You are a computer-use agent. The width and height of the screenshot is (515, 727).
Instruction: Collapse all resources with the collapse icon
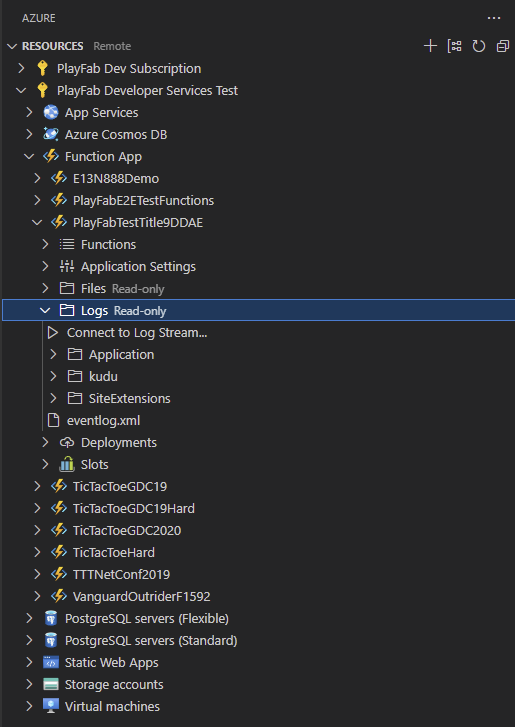point(502,46)
